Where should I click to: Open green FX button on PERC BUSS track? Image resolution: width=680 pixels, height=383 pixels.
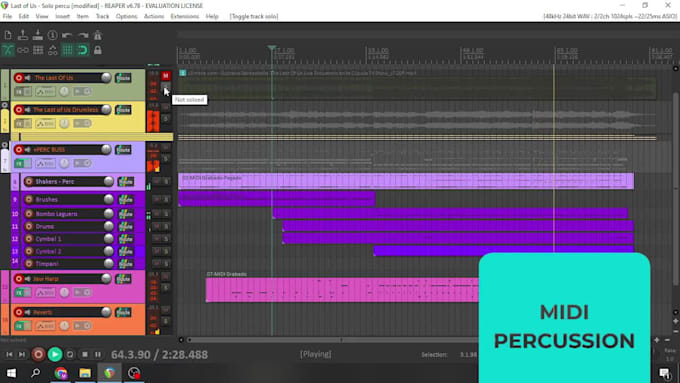click(x=19, y=164)
